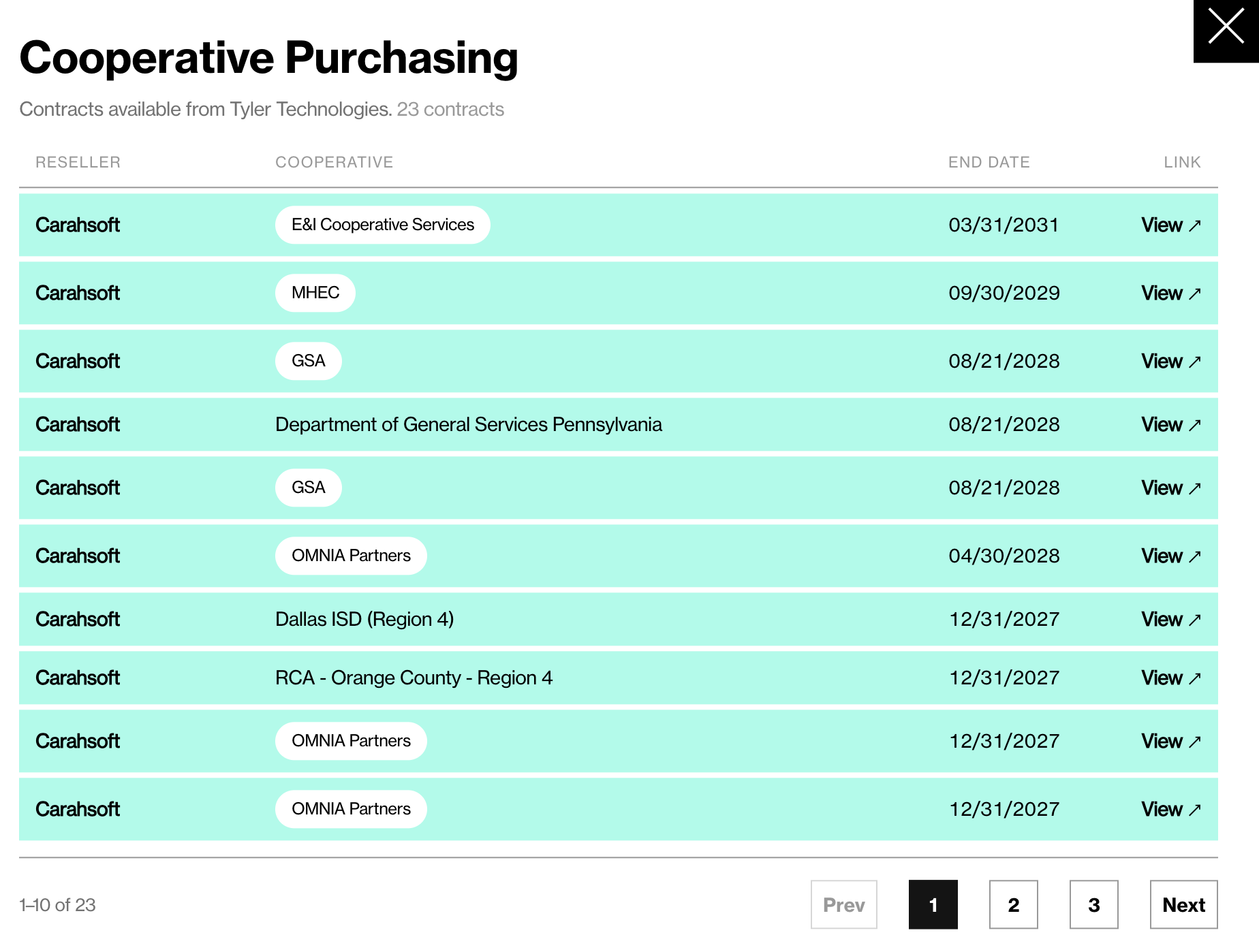Click the 23 contracts count text
The image size is (1259, 952).
pyautogui.click(x=450, y=110)
